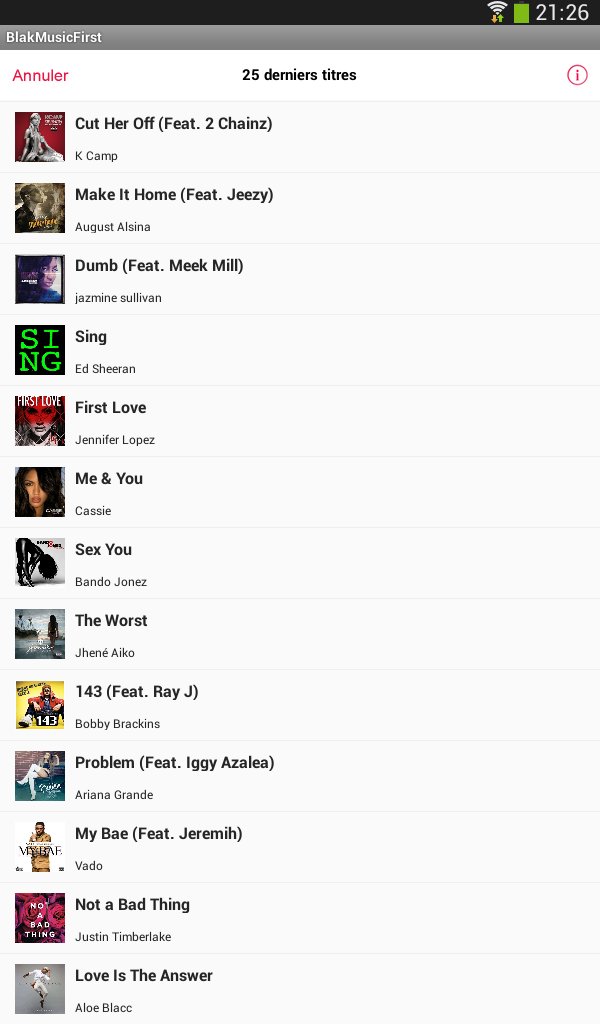Select the green SING album cover
The height and width of the screenshot is (1024, 600).
(x=40, y=350)
